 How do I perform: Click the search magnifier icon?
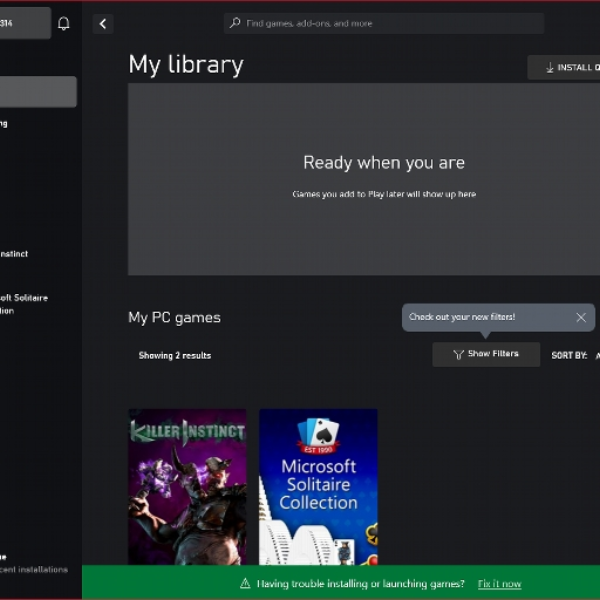tap(235, 23)
